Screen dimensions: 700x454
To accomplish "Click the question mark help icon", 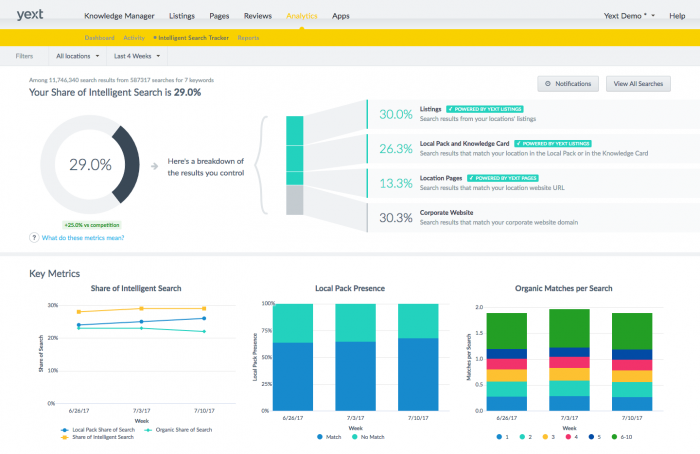I will click(34, 238).
